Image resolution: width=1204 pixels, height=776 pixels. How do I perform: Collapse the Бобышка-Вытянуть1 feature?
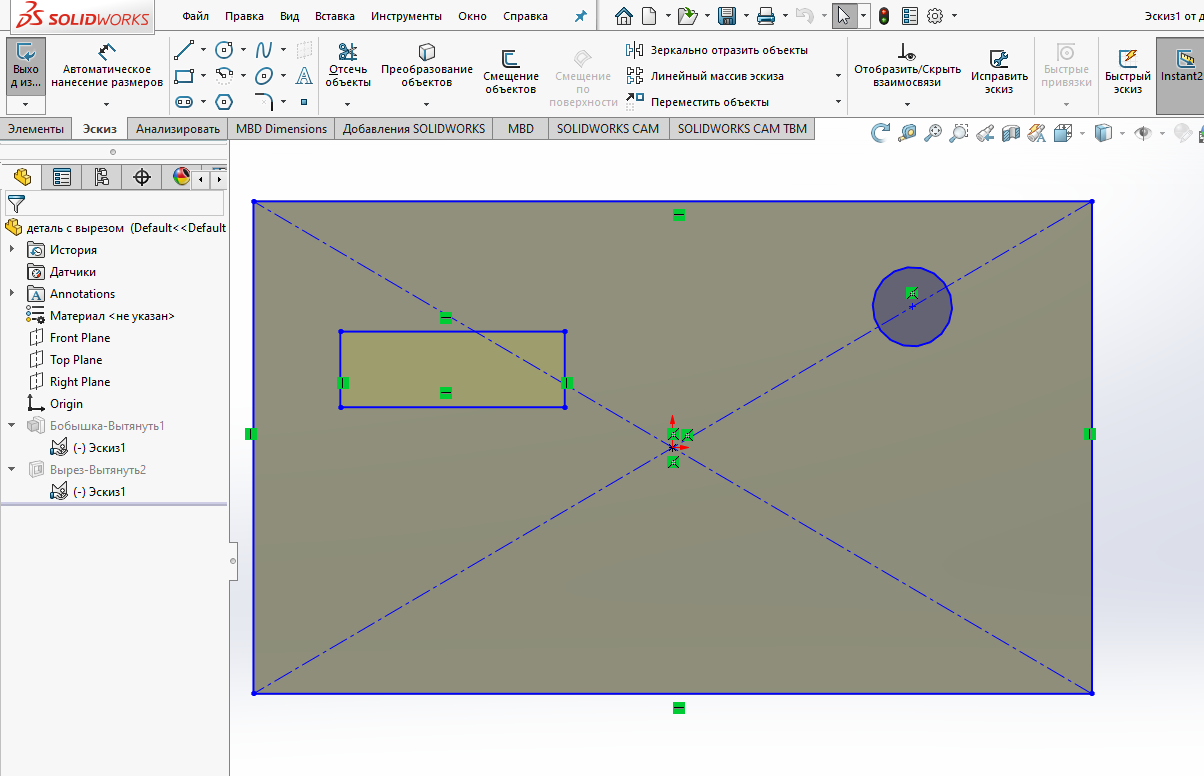pyautogui.click(x=12, y=425)
